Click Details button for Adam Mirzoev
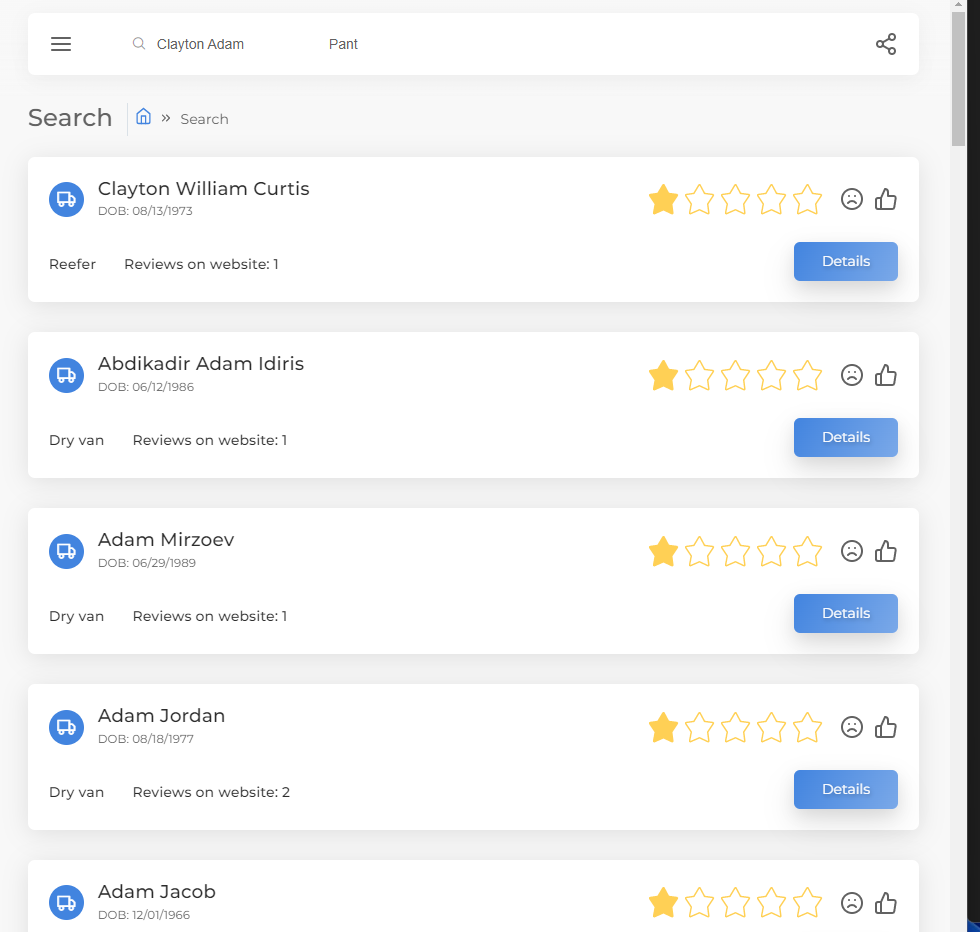980x932 pixels. pyautogui.click(x=846, y=613)
